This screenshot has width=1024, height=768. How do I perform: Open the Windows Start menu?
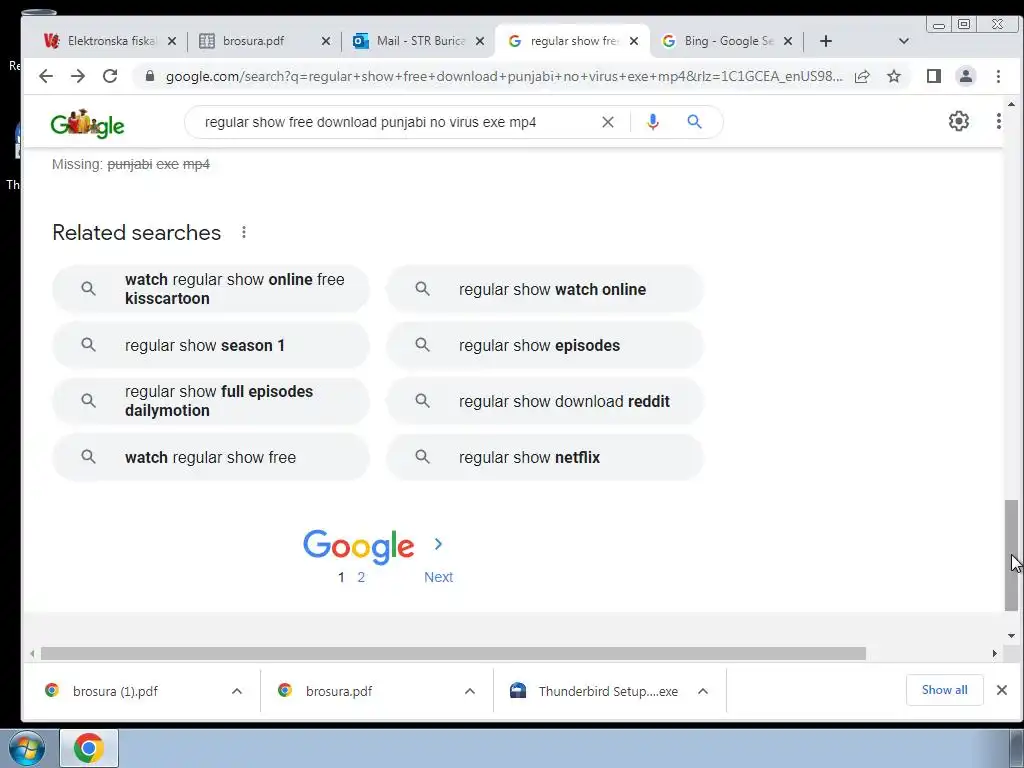tap(27, 748)
